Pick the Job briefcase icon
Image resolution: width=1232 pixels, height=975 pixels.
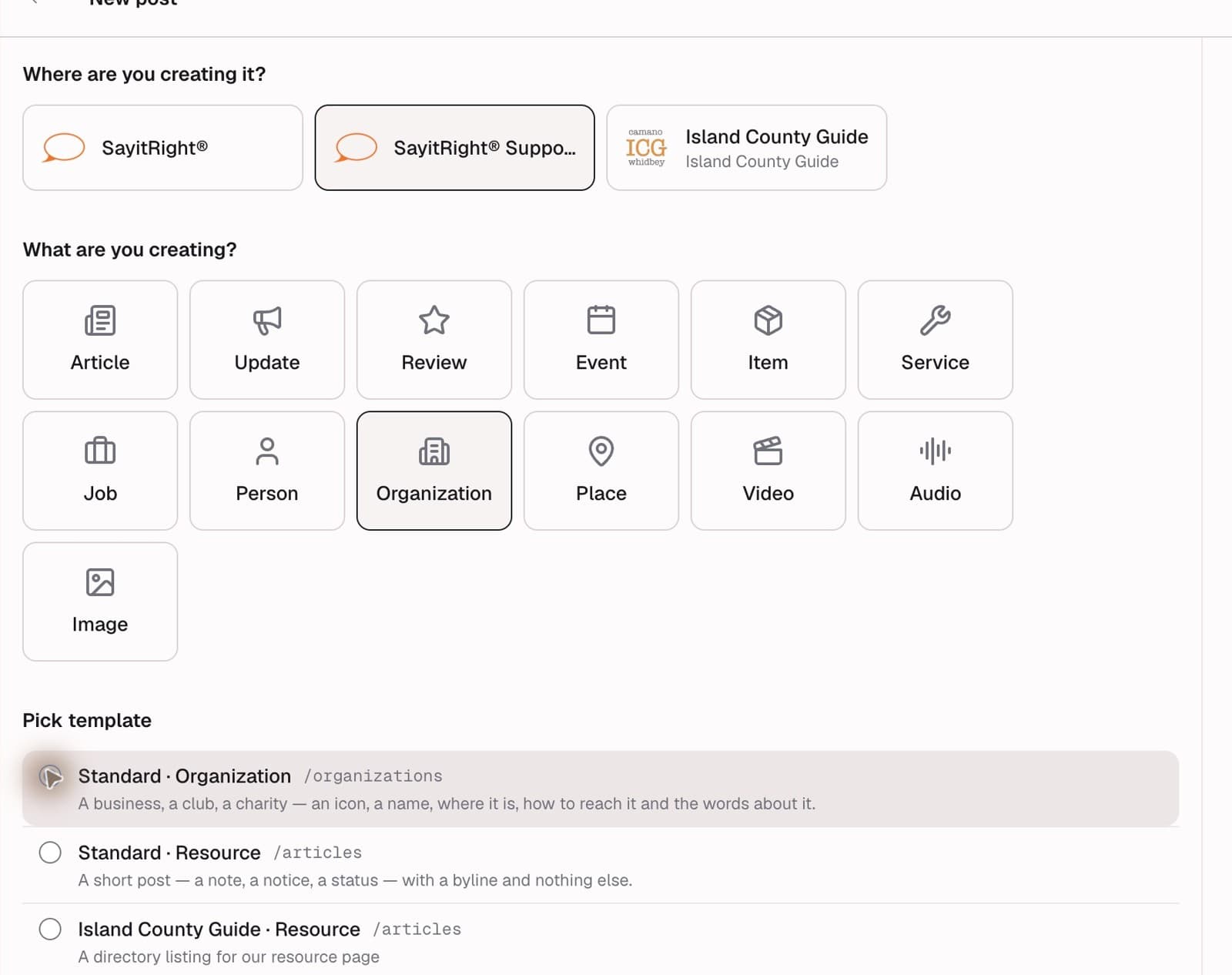(x=100, y=451)
